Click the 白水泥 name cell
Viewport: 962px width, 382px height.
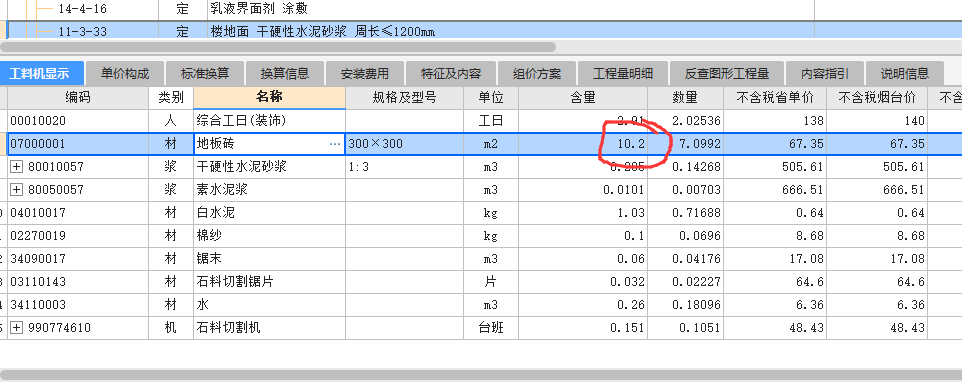(269, 213)
